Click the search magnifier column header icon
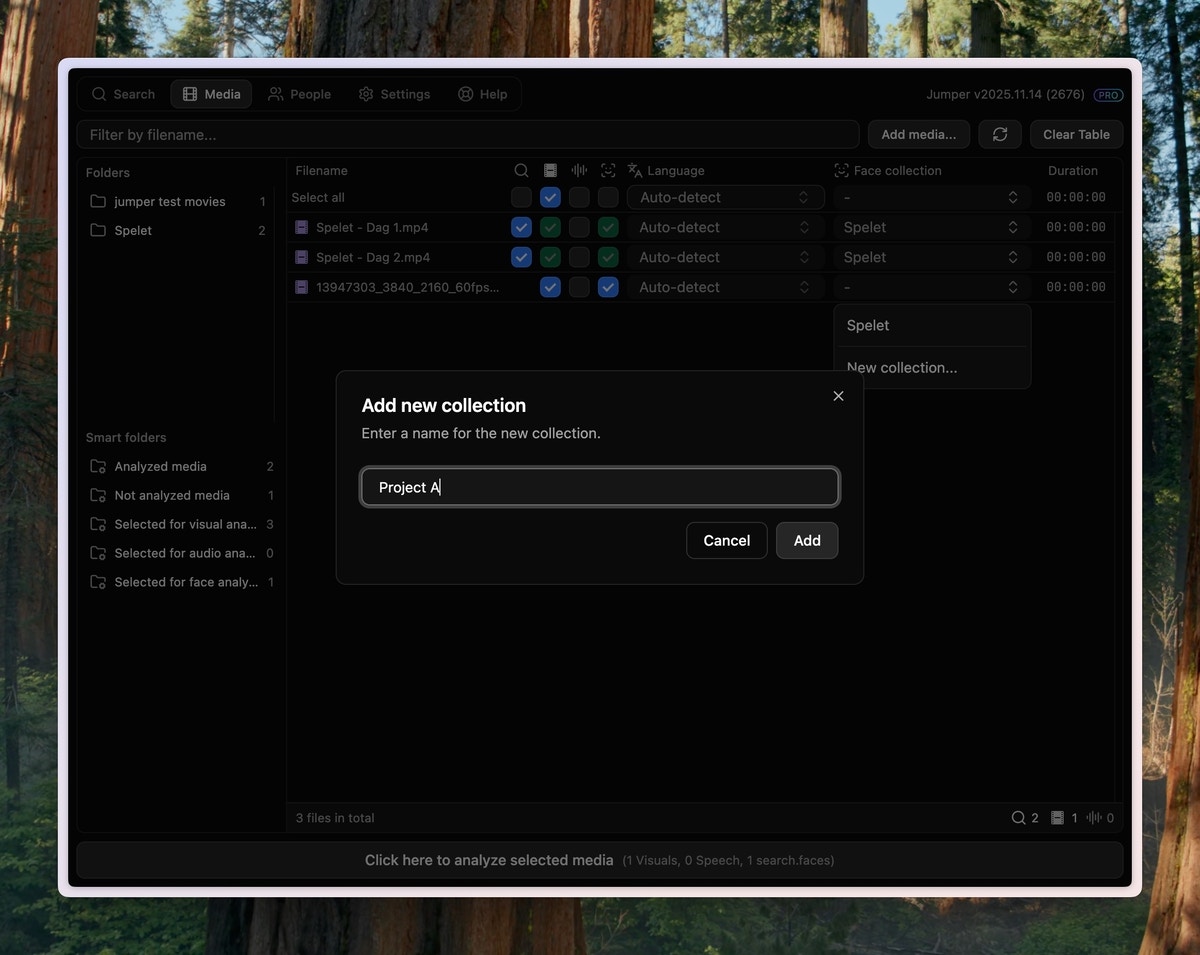This screenshot has width=1200, height=955. click(x=521, y=171)
